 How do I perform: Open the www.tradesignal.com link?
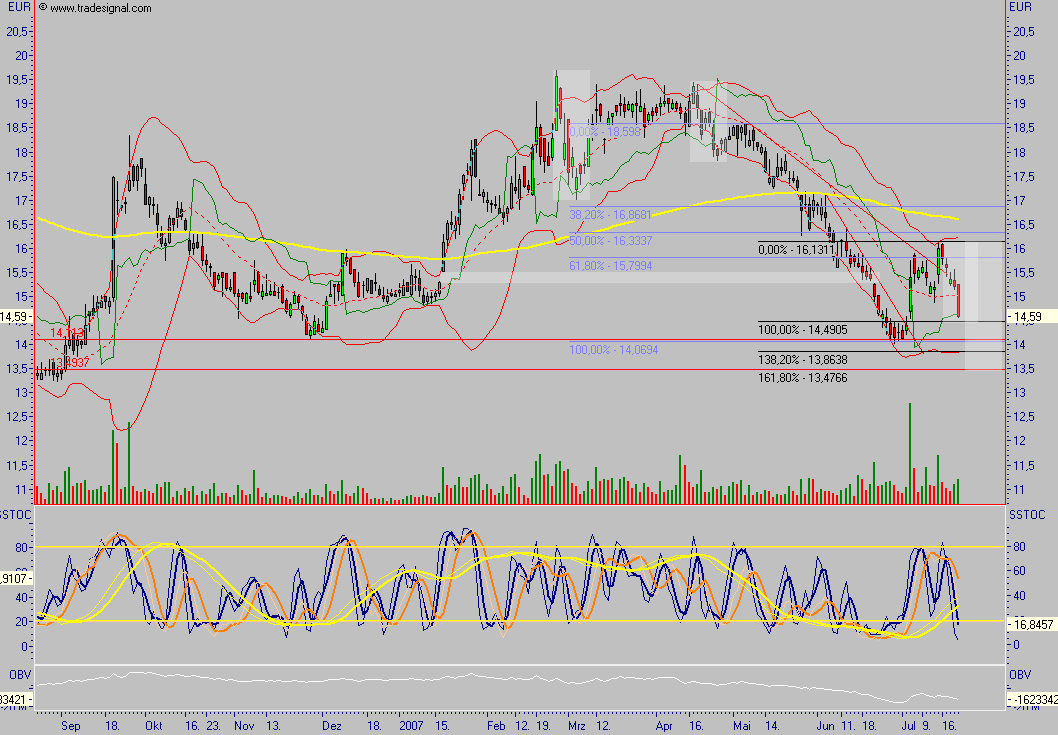(x=100, y=8)
